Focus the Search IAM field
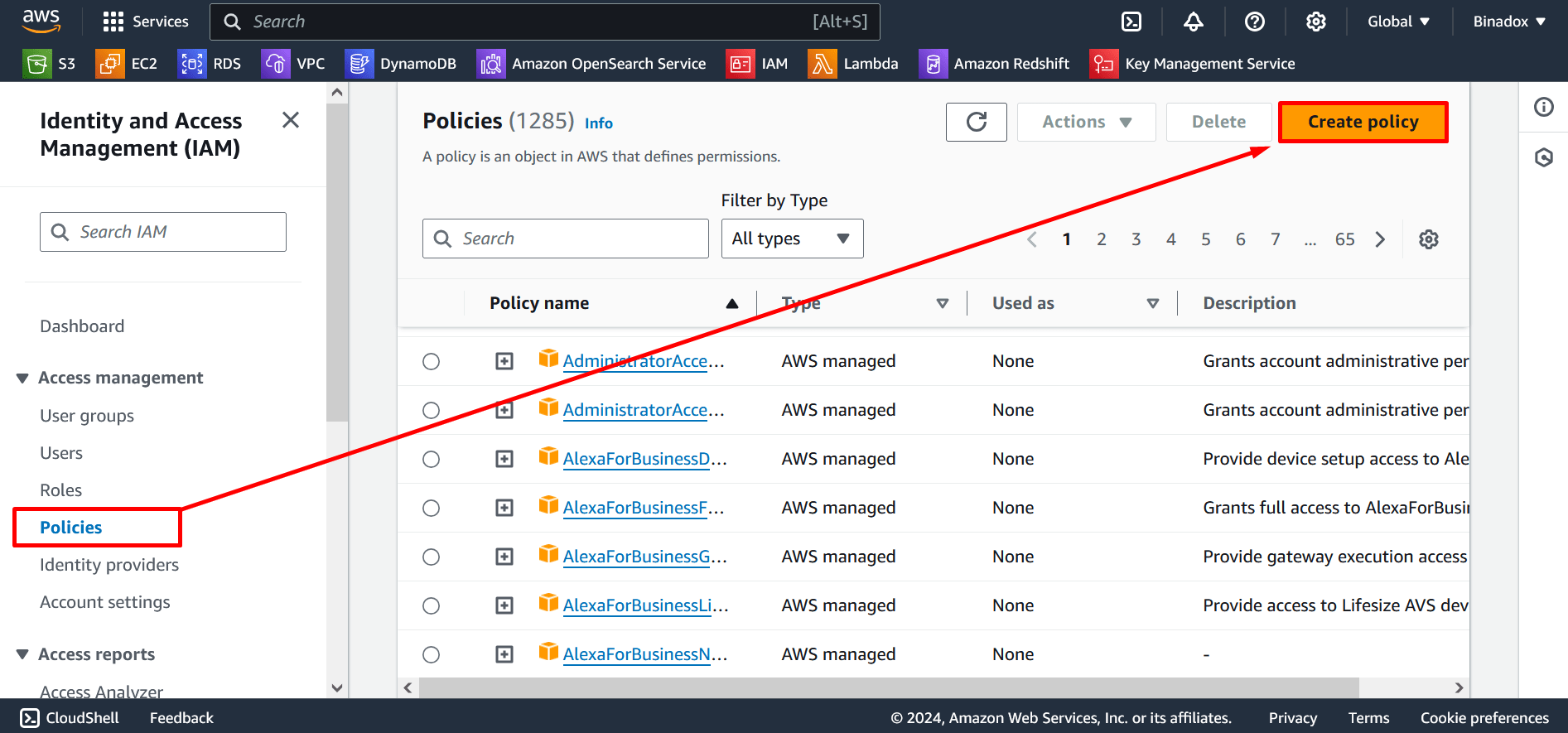Viewport: 1568px width, 733px height. [x=163, y=232]
